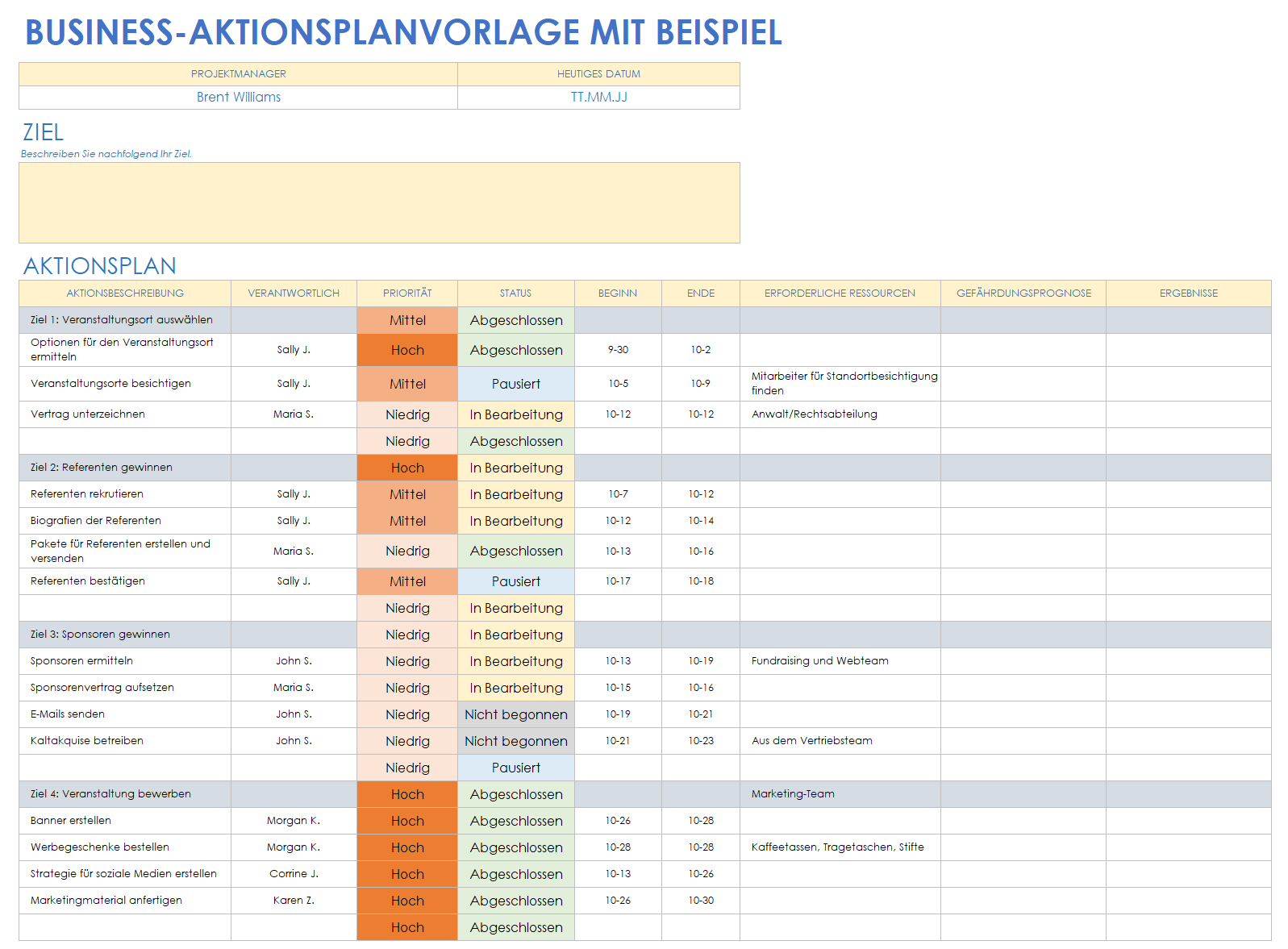Select the cell Vertrag unterzeichnen
Viewport: 1288px width, 949px height.
tap(125, 414)
